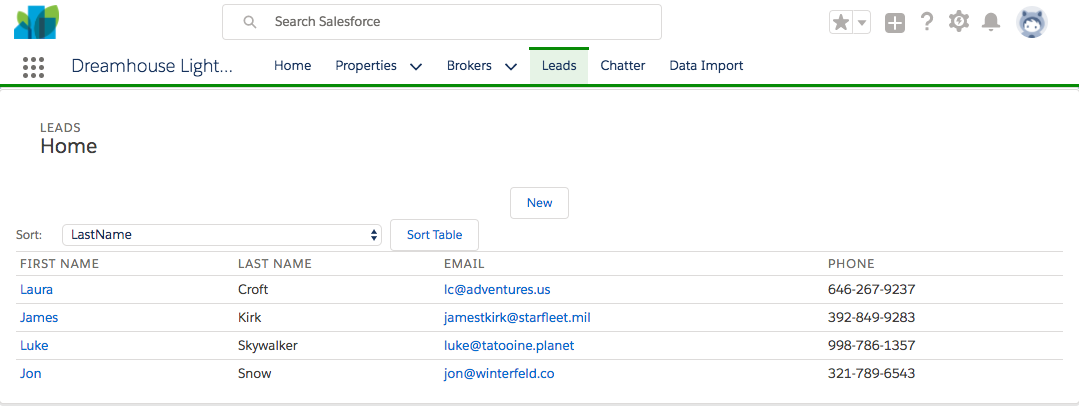Image resolution: width=1079 pixels, height=419 pixels.
Task: Click the Dreamhouse app logo
Action: click(x=36, y=22)
